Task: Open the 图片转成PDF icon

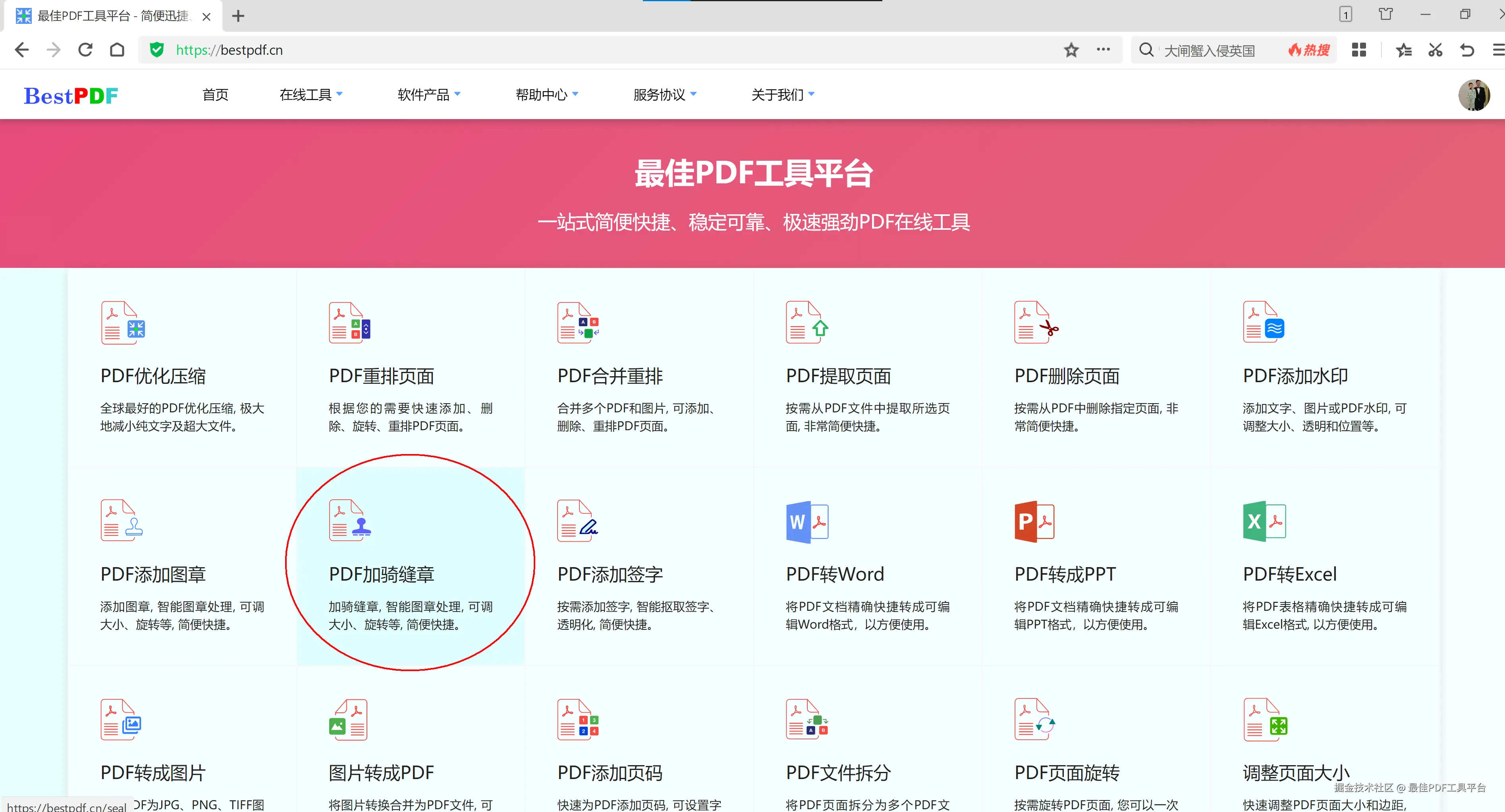Action: pos(349,720)
